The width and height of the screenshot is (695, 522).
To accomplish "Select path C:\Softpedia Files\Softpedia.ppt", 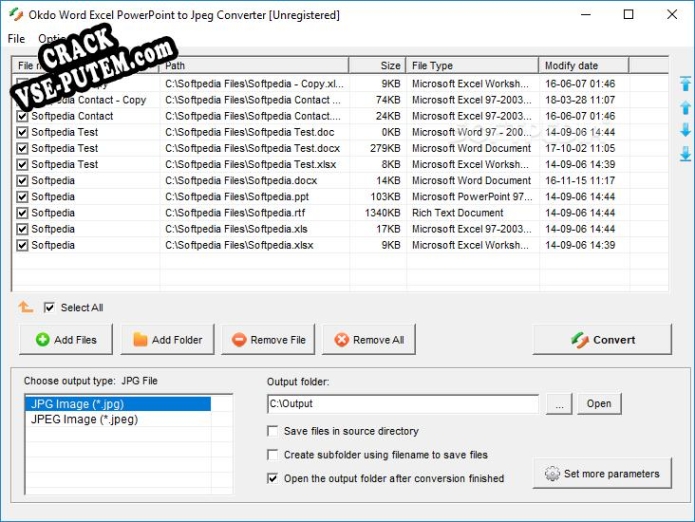I will 237,197.
